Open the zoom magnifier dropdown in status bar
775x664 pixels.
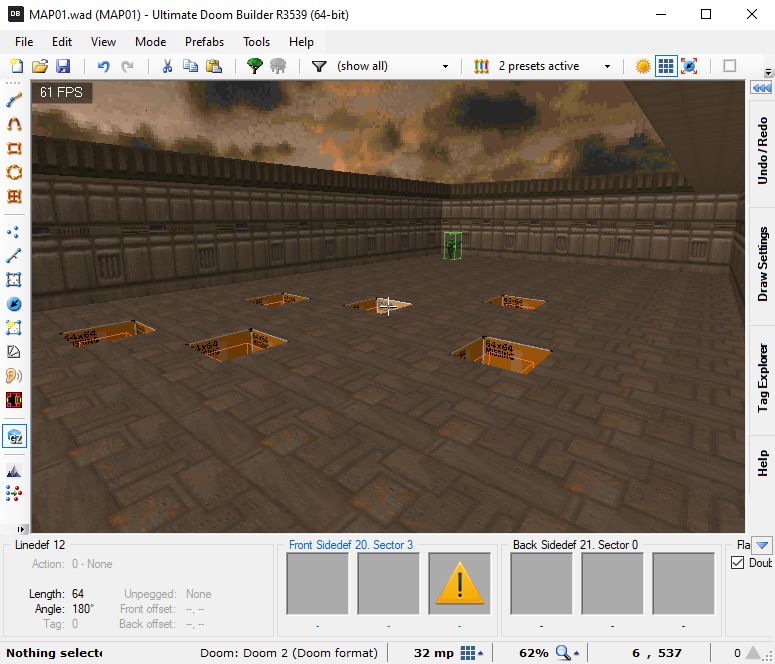[566, 653]
